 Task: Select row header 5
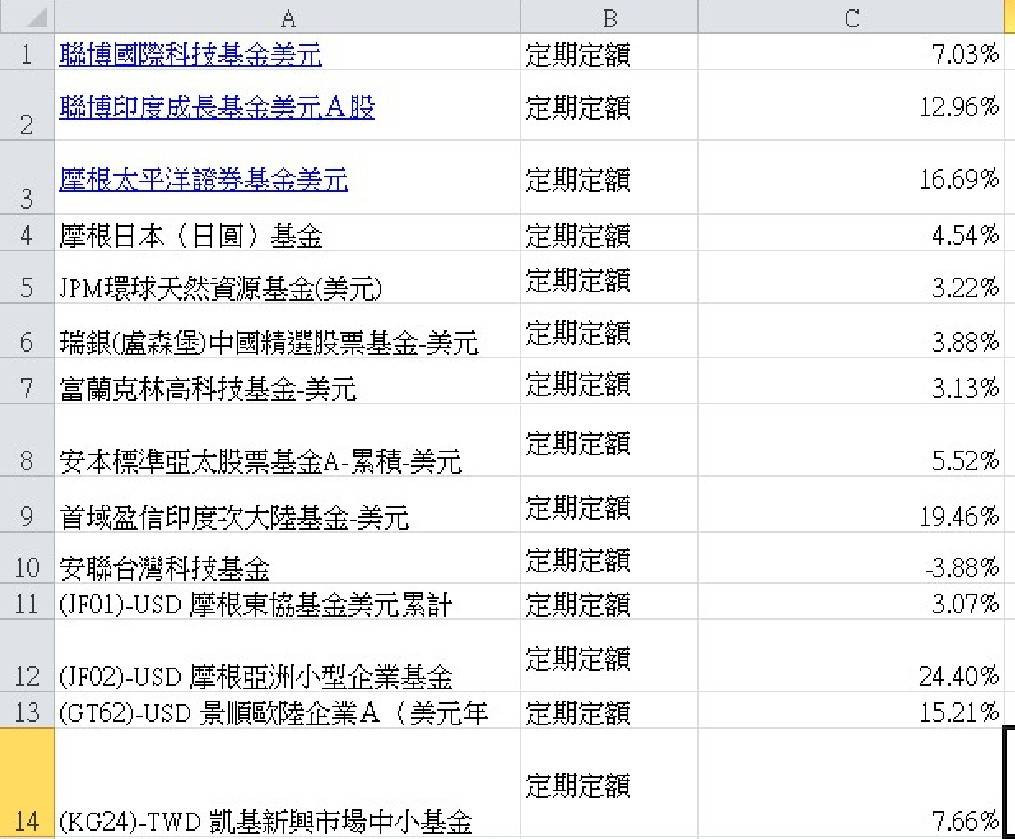coord(27,277)
